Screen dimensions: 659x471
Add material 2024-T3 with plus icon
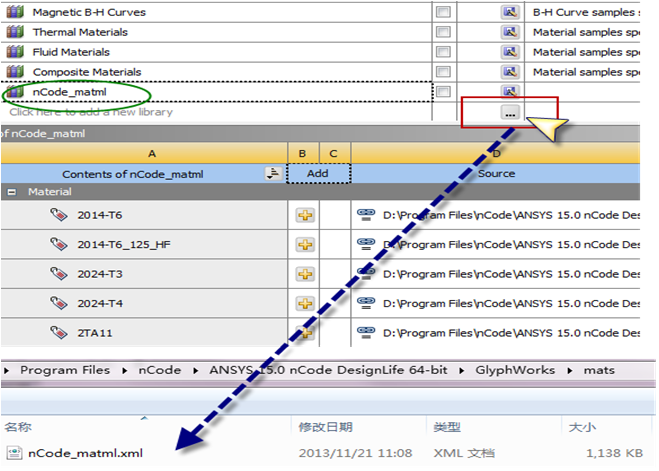305,274
